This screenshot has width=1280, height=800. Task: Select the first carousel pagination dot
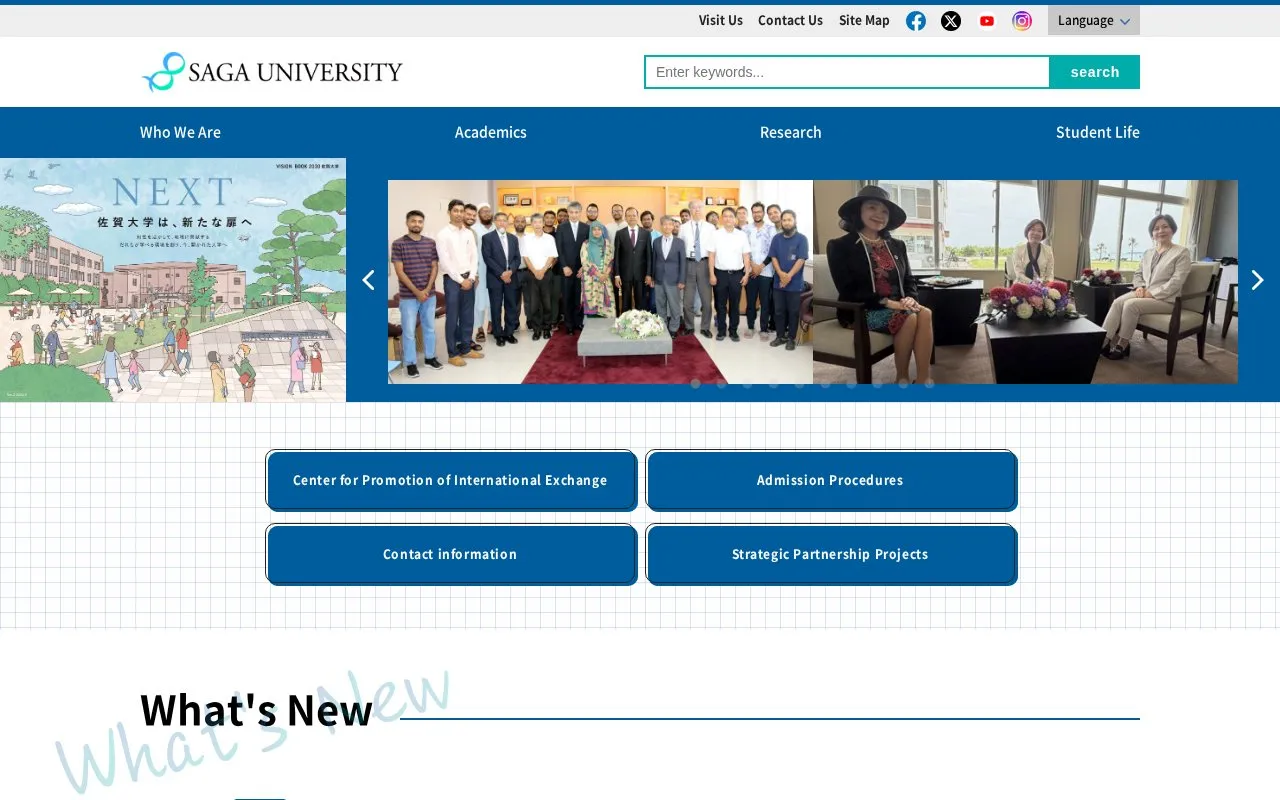pos(695,383)
